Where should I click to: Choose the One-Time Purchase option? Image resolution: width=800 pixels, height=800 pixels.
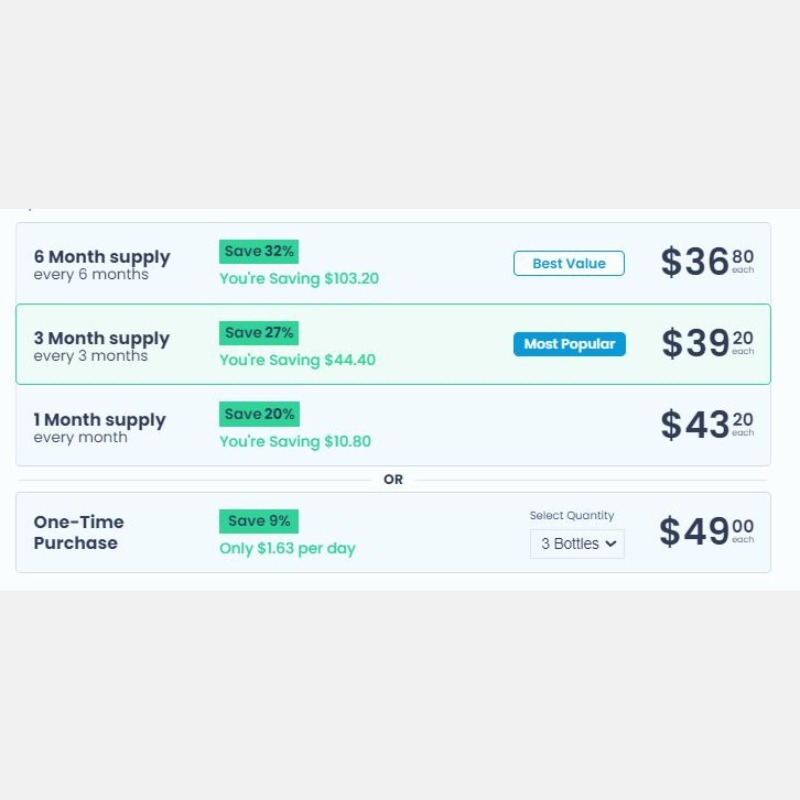pos(393,532)
